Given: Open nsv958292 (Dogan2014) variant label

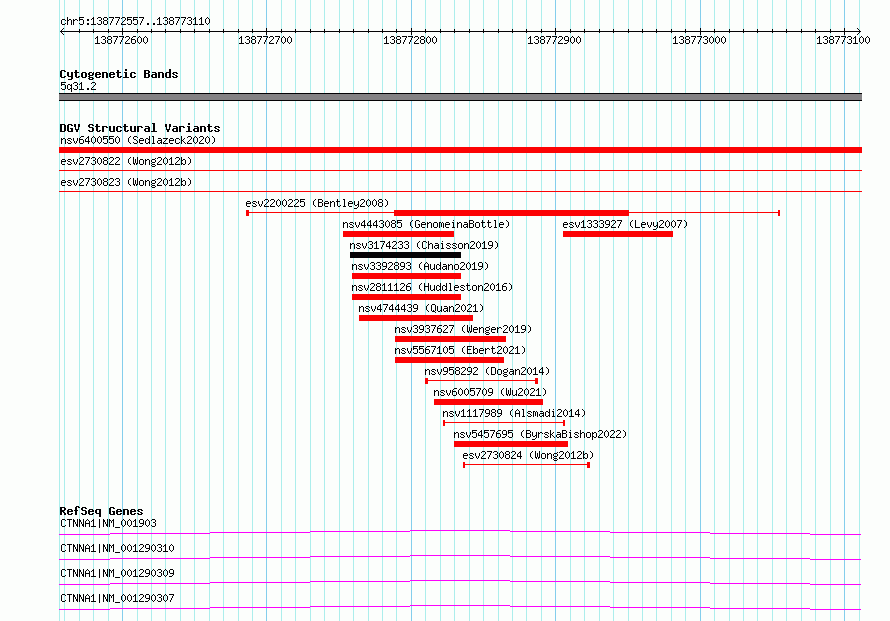Looking at the screenshot, I should (487, 371).
